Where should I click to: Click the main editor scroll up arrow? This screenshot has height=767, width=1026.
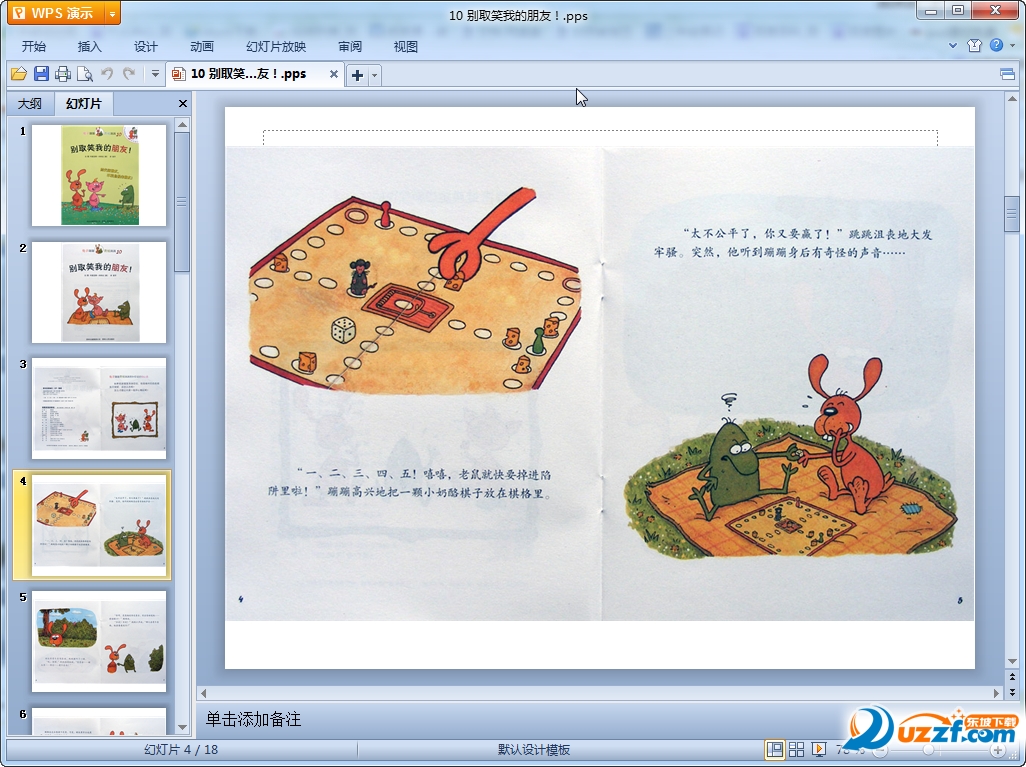point(1012,99)
